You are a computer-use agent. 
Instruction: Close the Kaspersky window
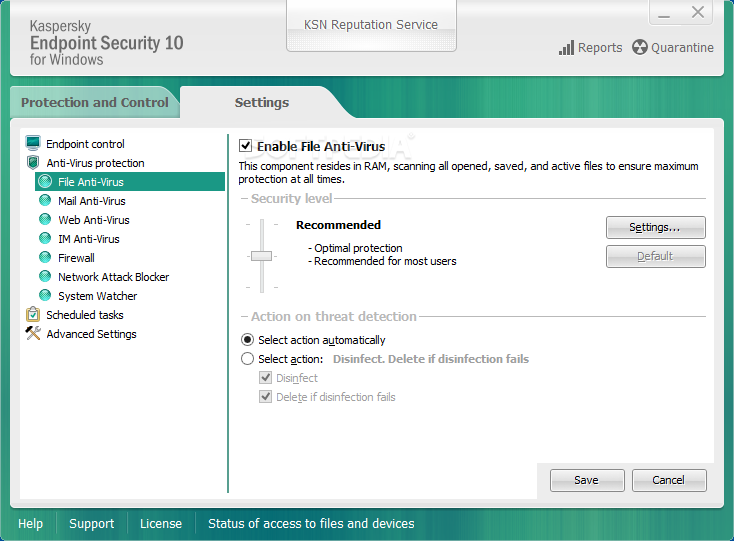tap(697, 13)
